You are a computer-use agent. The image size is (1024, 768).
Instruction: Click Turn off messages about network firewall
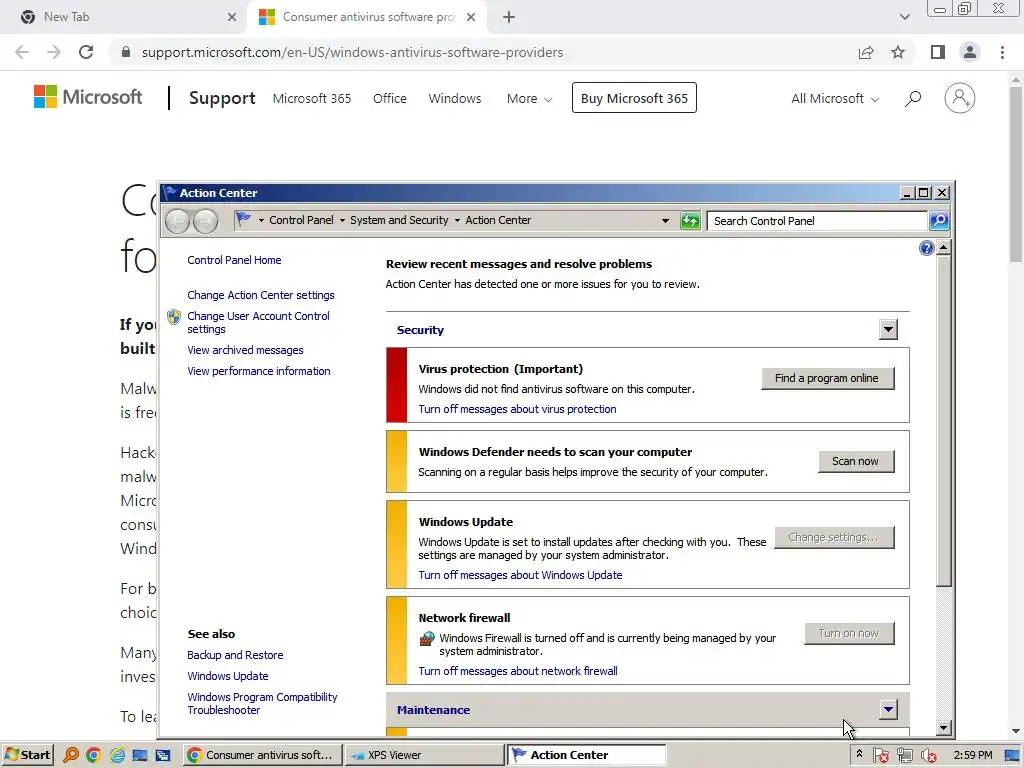[x=518, y=671]
